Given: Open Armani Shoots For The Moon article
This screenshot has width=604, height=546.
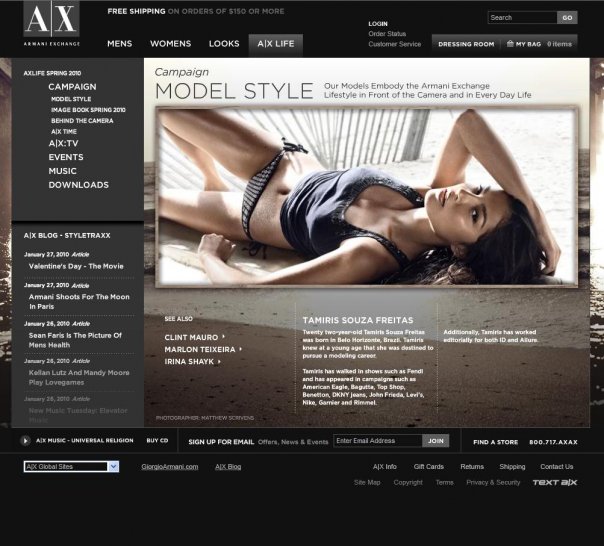Looking at the screenshot, I should click(x=79, y=302).
